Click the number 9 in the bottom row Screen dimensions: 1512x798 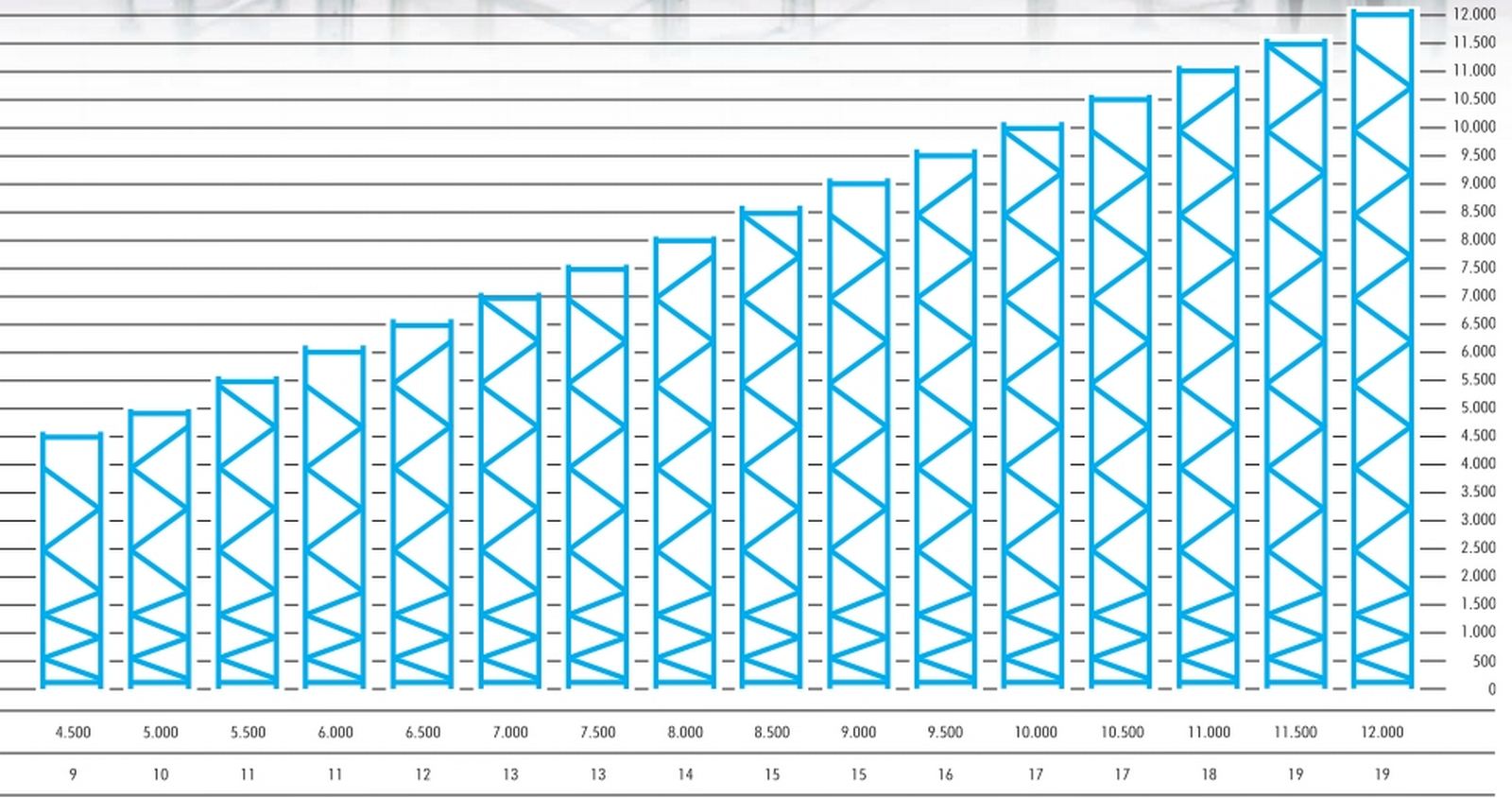(73, 774)
